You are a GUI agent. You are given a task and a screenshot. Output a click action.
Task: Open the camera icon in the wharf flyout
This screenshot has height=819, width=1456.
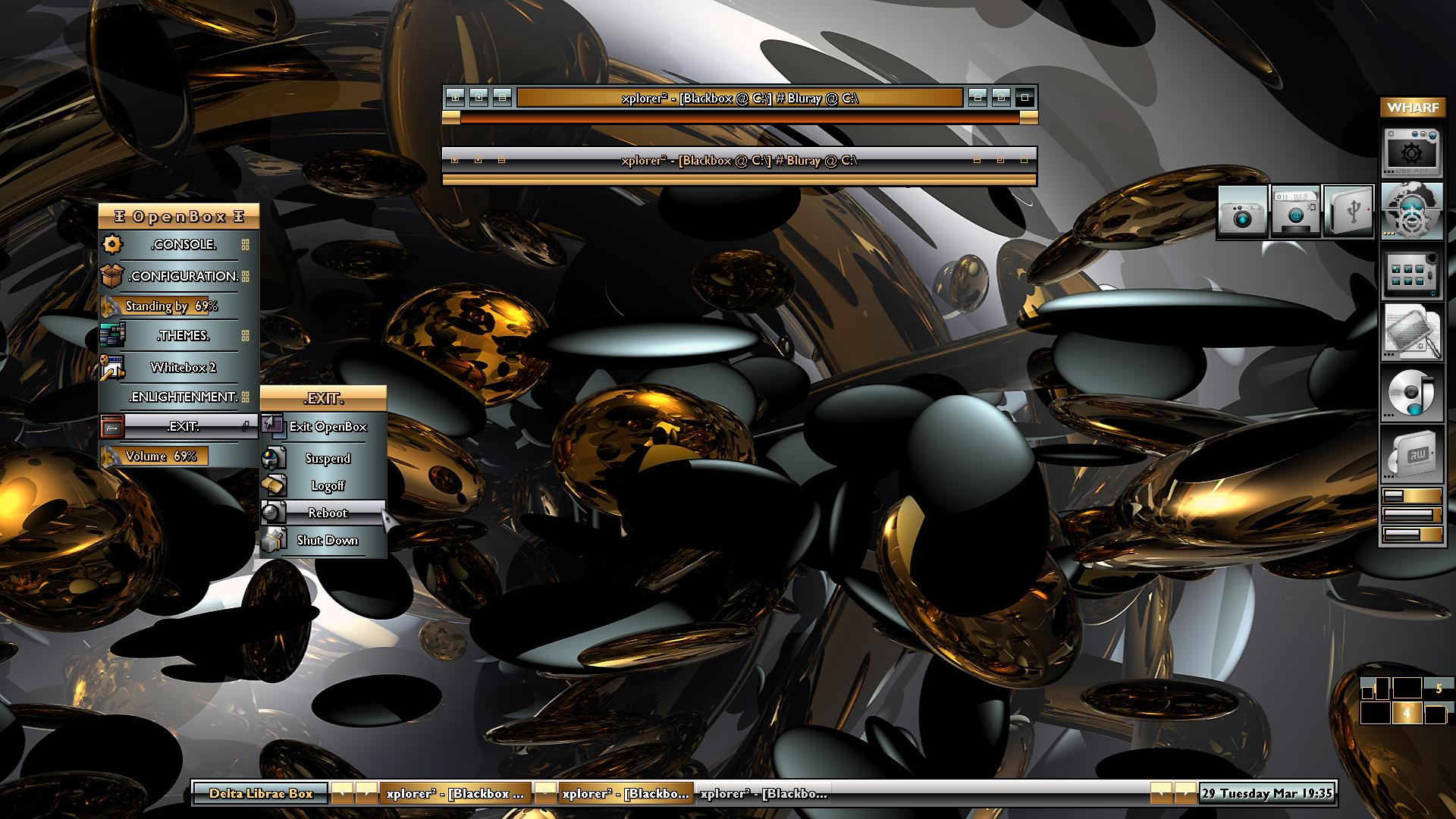(x=1242, y=212)
